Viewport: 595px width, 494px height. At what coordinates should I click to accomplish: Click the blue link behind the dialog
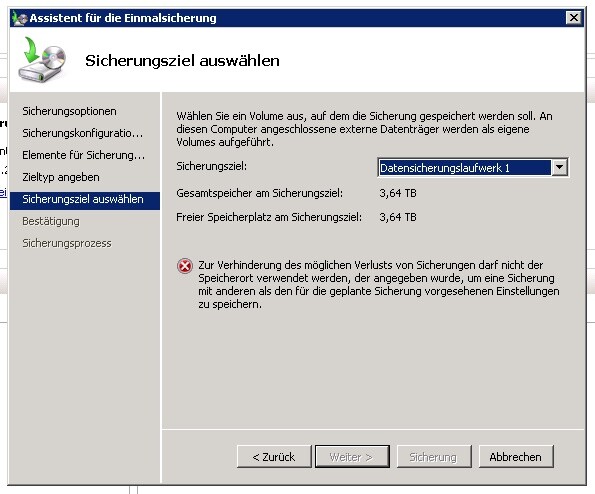3,192
